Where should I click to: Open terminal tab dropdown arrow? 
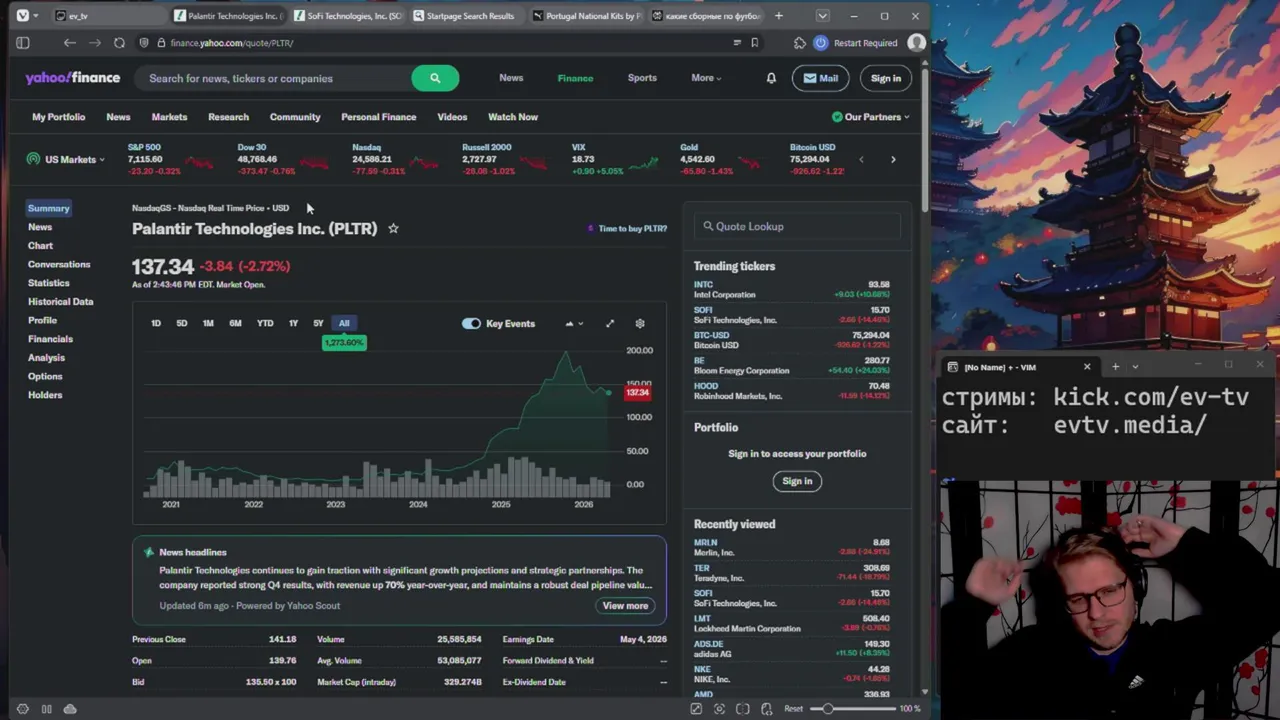[1135, 367]
